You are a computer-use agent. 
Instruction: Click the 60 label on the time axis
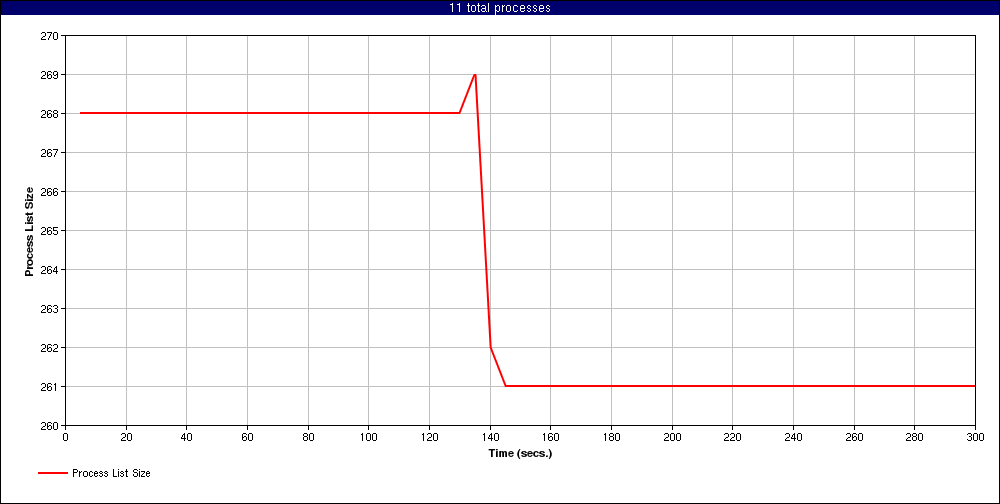point(247,437)
